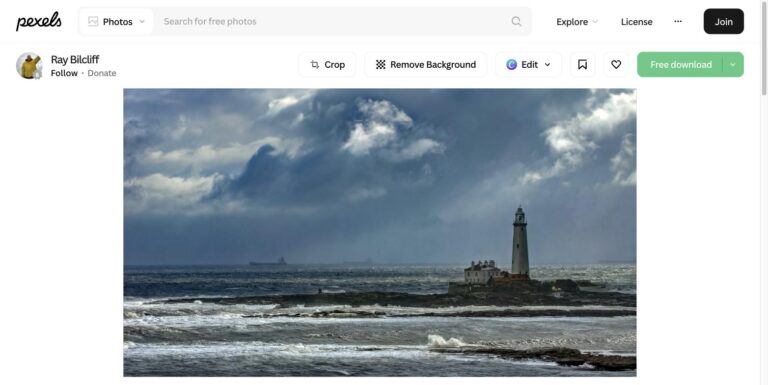768x385 pixels.
Task: Click the Free download button
Action: click(x=680, y=65)
